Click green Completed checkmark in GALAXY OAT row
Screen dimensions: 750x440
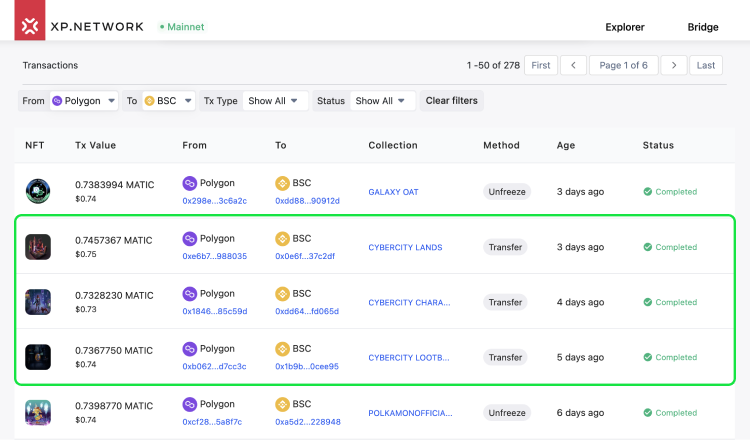[648, 192]
